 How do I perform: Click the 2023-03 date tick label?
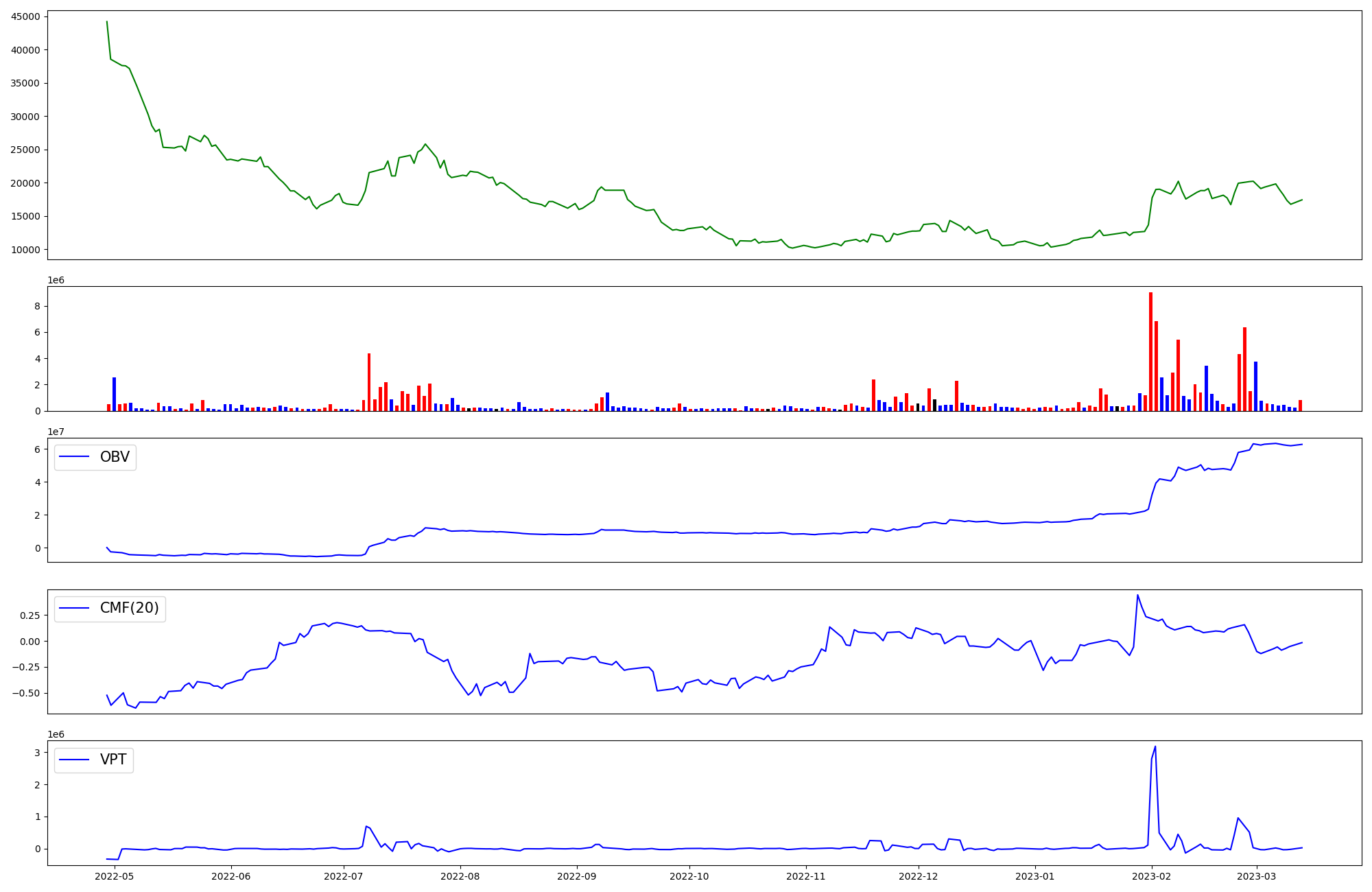(1257, 876)
